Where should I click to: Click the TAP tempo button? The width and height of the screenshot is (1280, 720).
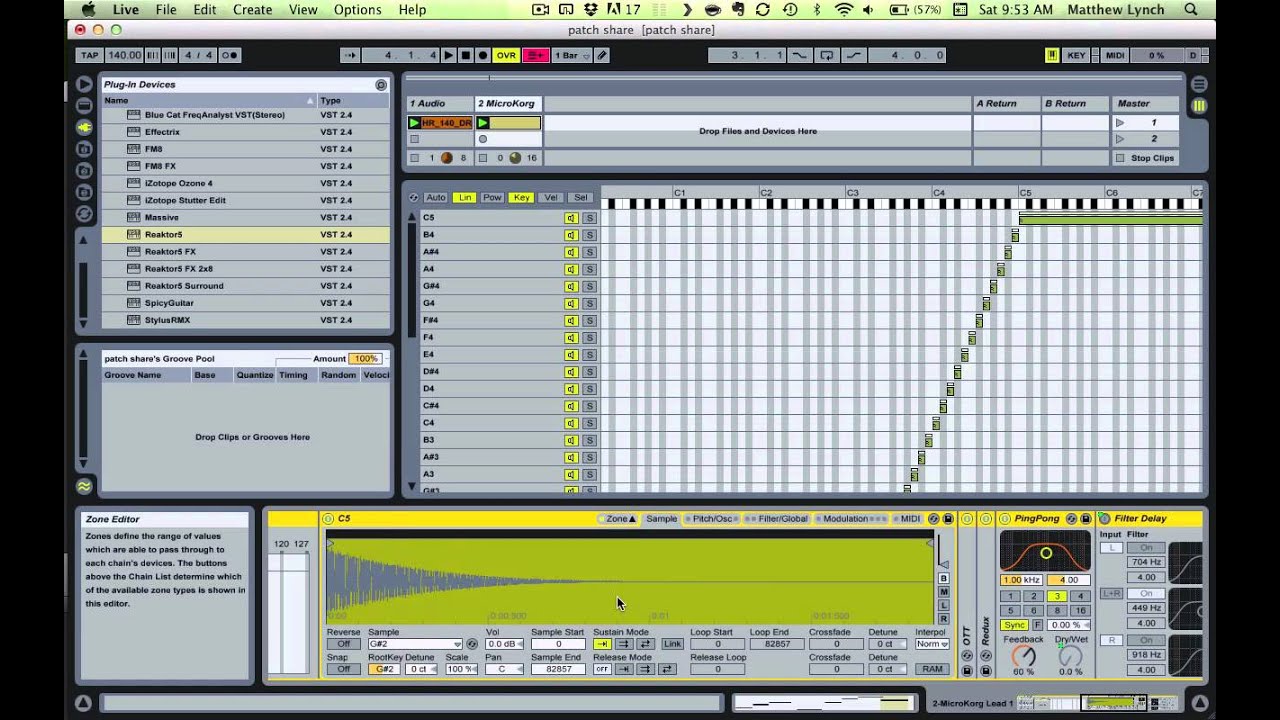90,55
